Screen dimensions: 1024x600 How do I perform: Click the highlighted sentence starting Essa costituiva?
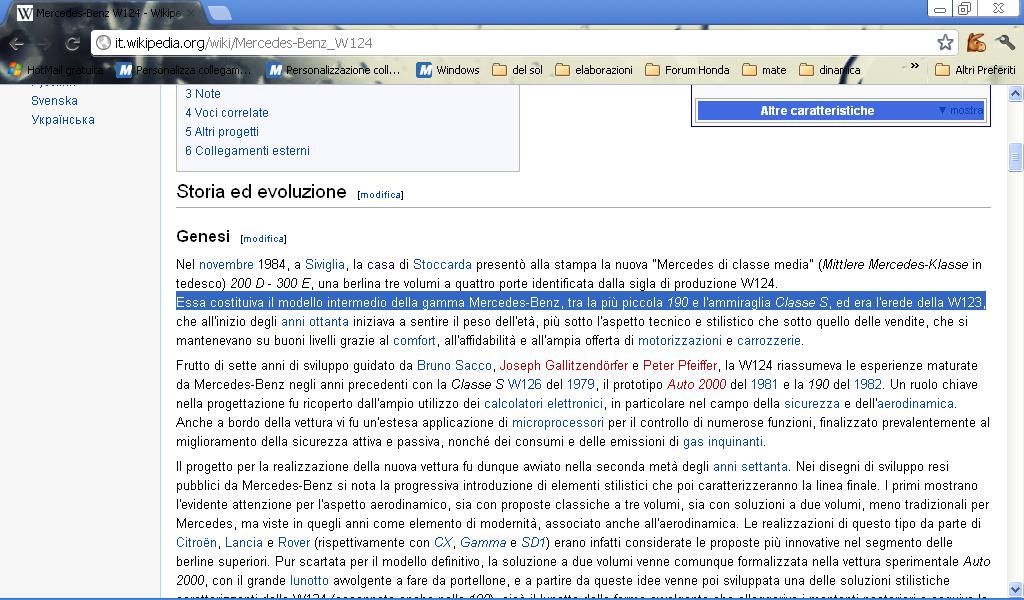[x=581, y=302]
